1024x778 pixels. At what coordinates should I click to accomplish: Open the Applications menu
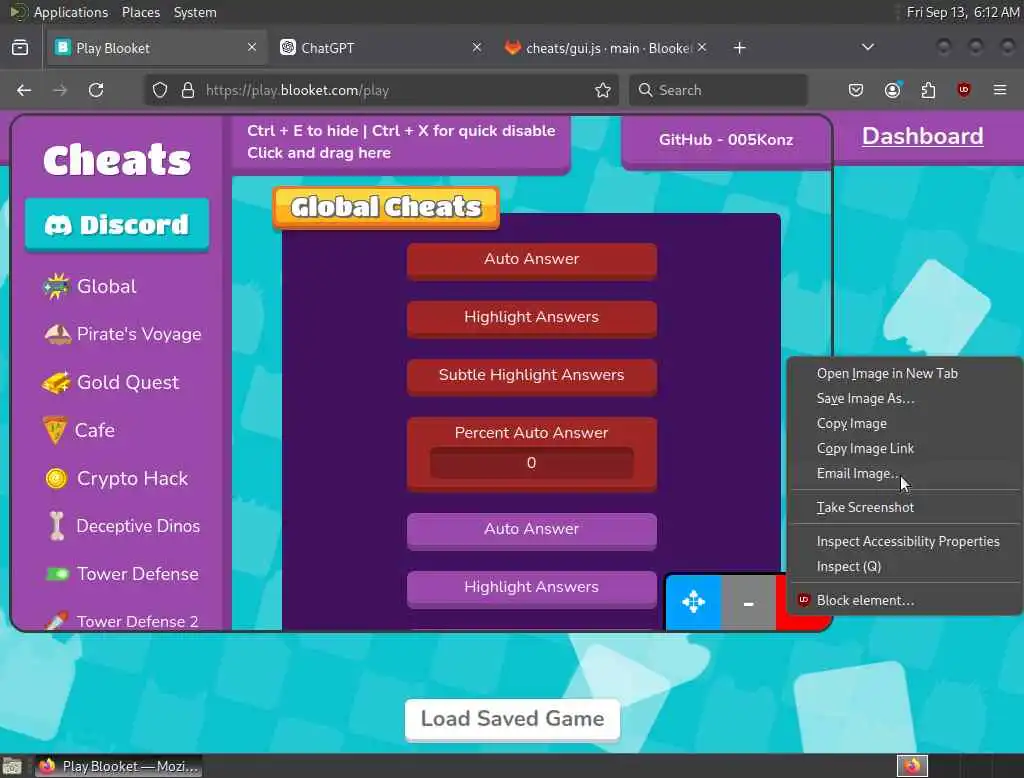pyautogui.click(x=71, y=12)
